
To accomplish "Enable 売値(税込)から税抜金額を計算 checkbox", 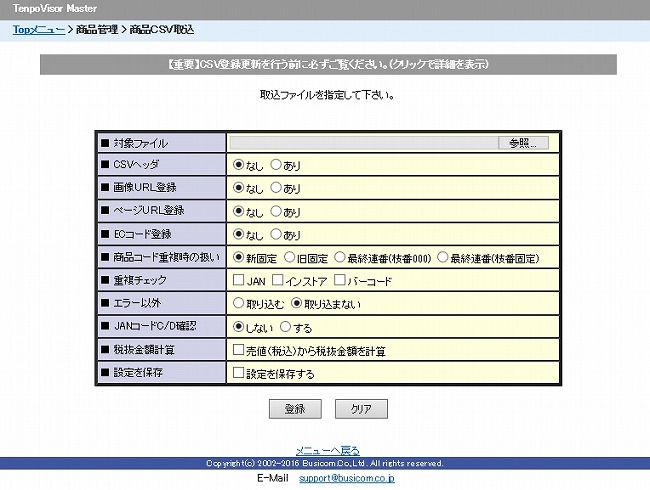I will [238, 350].
